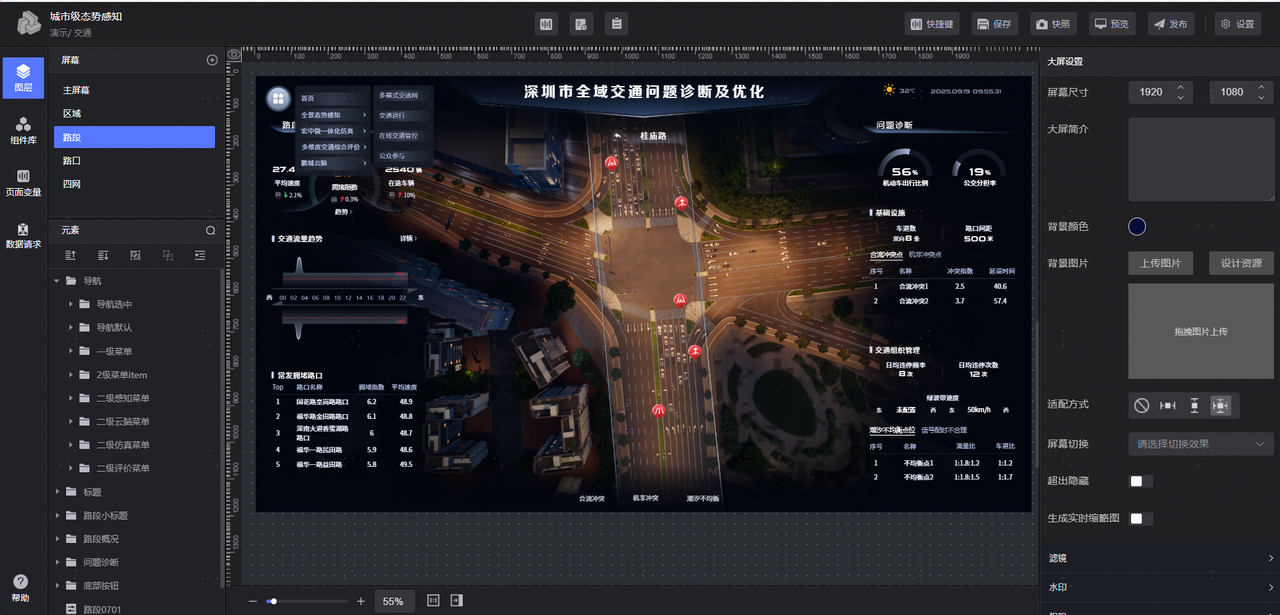Toggle the 生成实时缩略图 switch
This screenshot has width=1280, height=615.
coord(1140,518)
